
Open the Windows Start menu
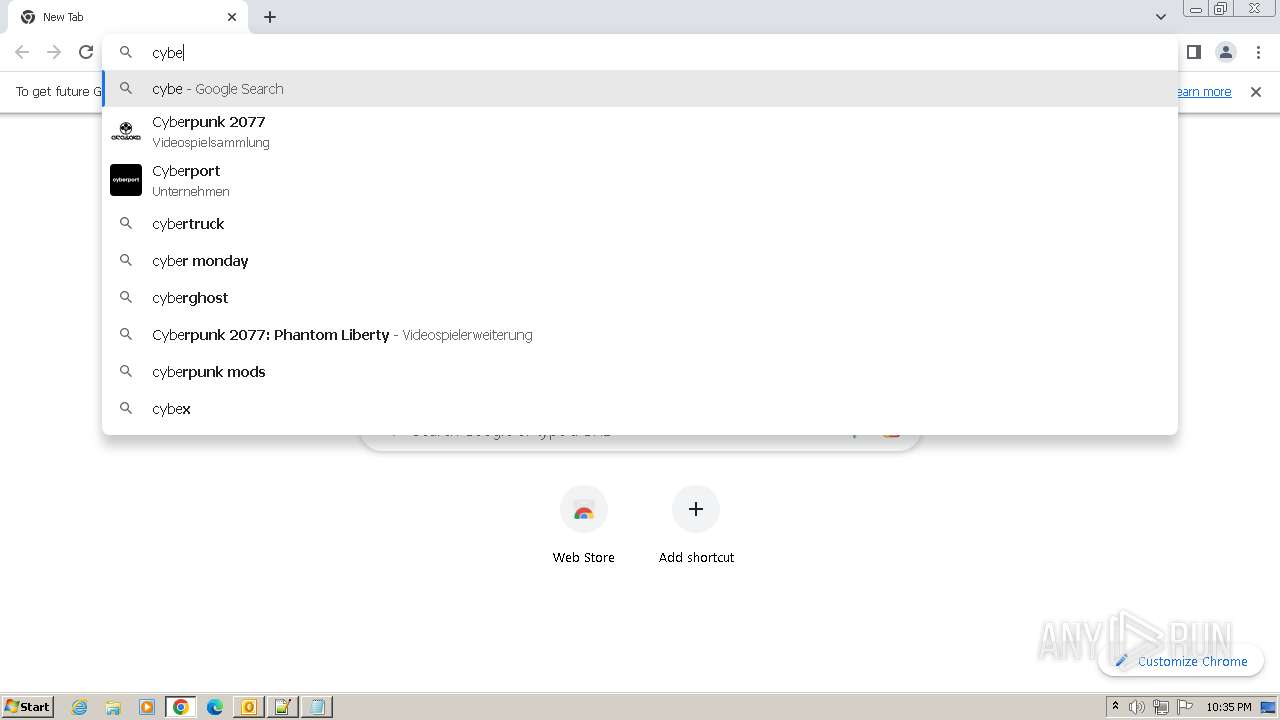(x=28, y=707)
